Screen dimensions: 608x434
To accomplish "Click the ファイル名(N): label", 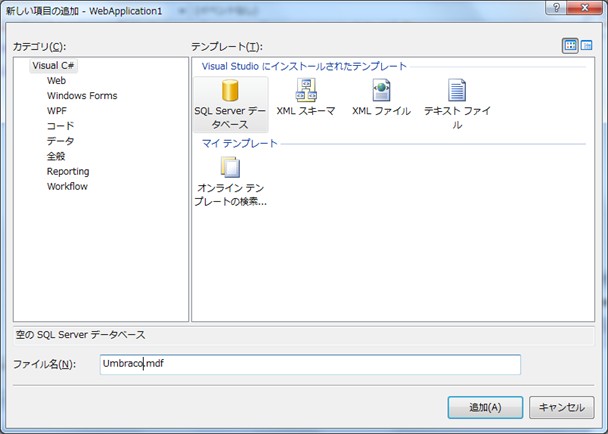I will click(44, 364).
